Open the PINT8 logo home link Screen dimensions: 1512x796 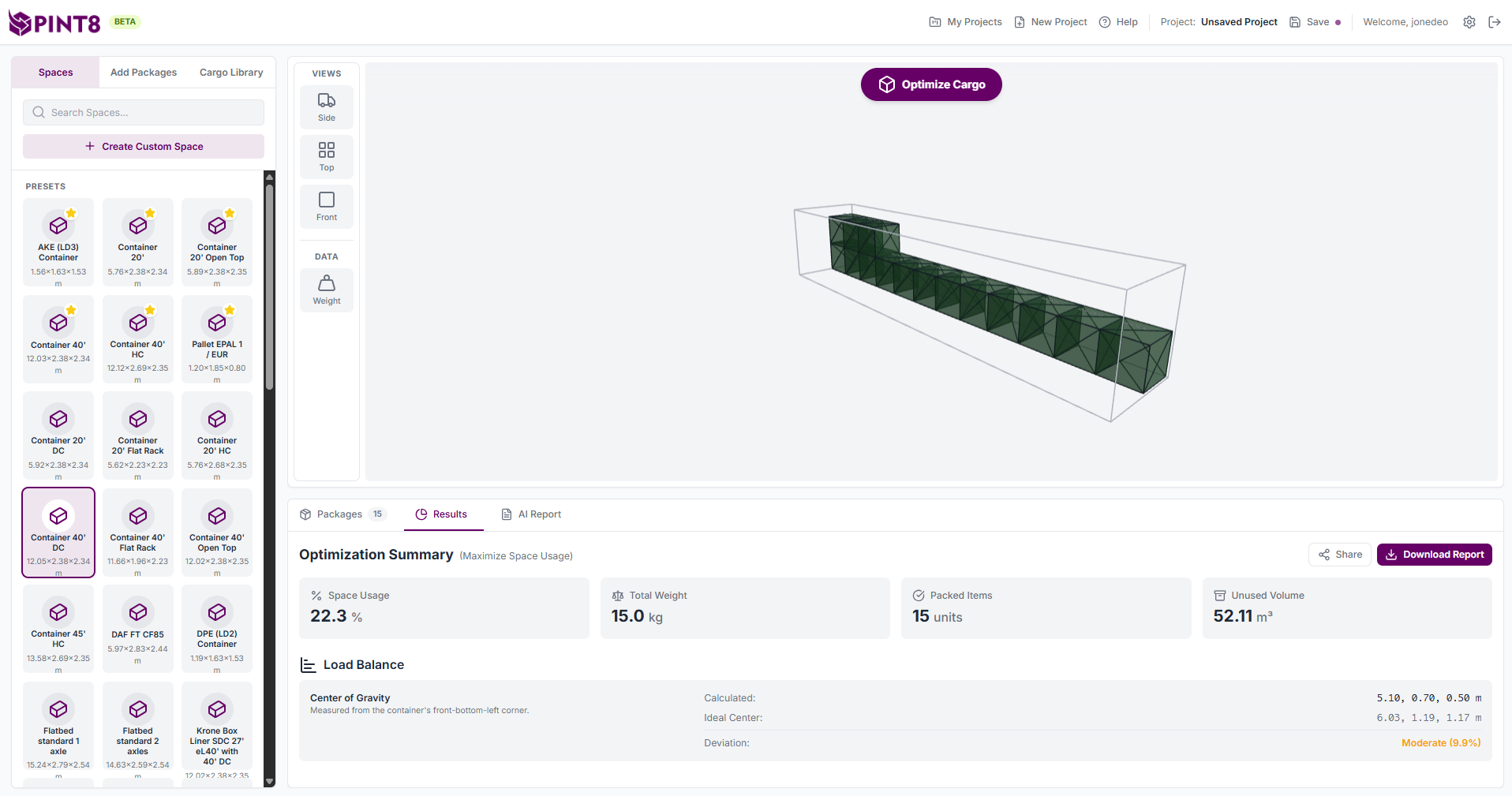(x=54, y=23)
